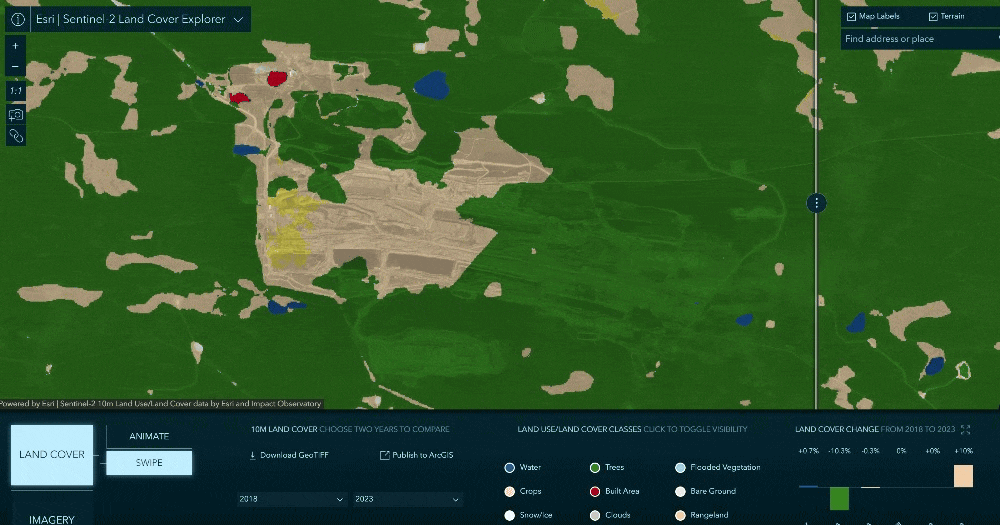Zoom out of the map
The height and width of the screenshot is (525, 1000).
pos(15,67)
